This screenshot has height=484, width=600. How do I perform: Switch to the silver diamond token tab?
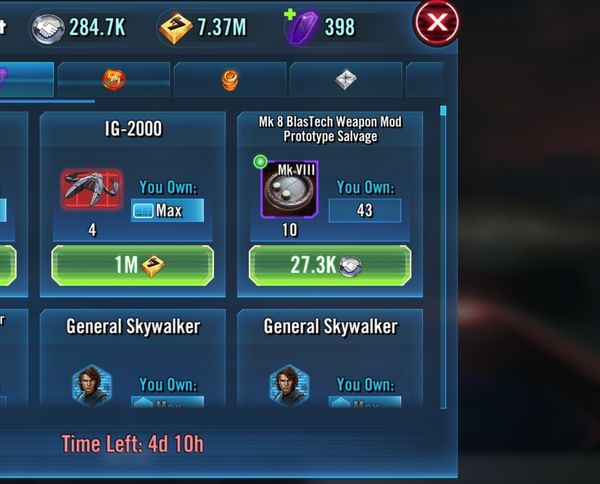click(x=346, y=79)
